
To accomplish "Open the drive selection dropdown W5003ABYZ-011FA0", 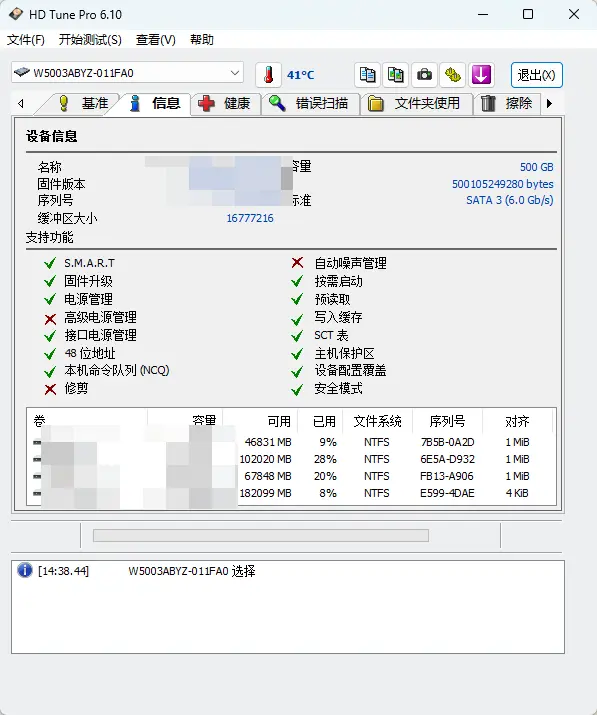I will click(x=127, y=73).
